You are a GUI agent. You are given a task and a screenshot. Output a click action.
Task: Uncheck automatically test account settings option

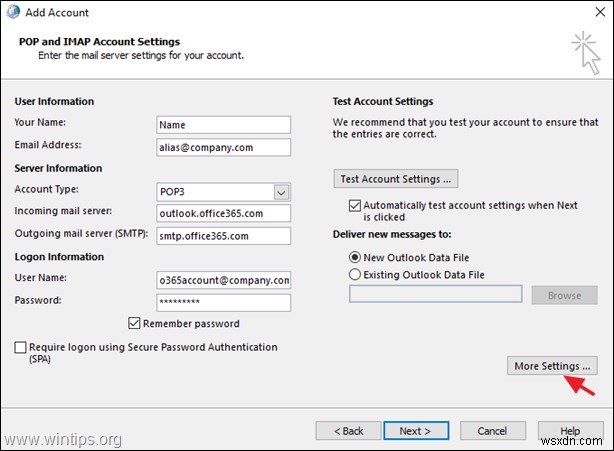tap(355, 206)
